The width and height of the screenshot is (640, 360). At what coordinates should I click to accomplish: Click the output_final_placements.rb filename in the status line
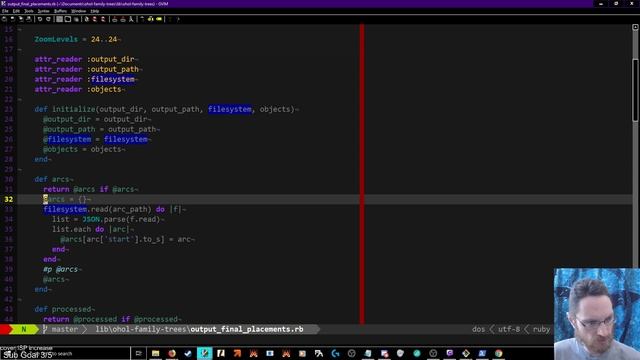click(x=247, y=329)
